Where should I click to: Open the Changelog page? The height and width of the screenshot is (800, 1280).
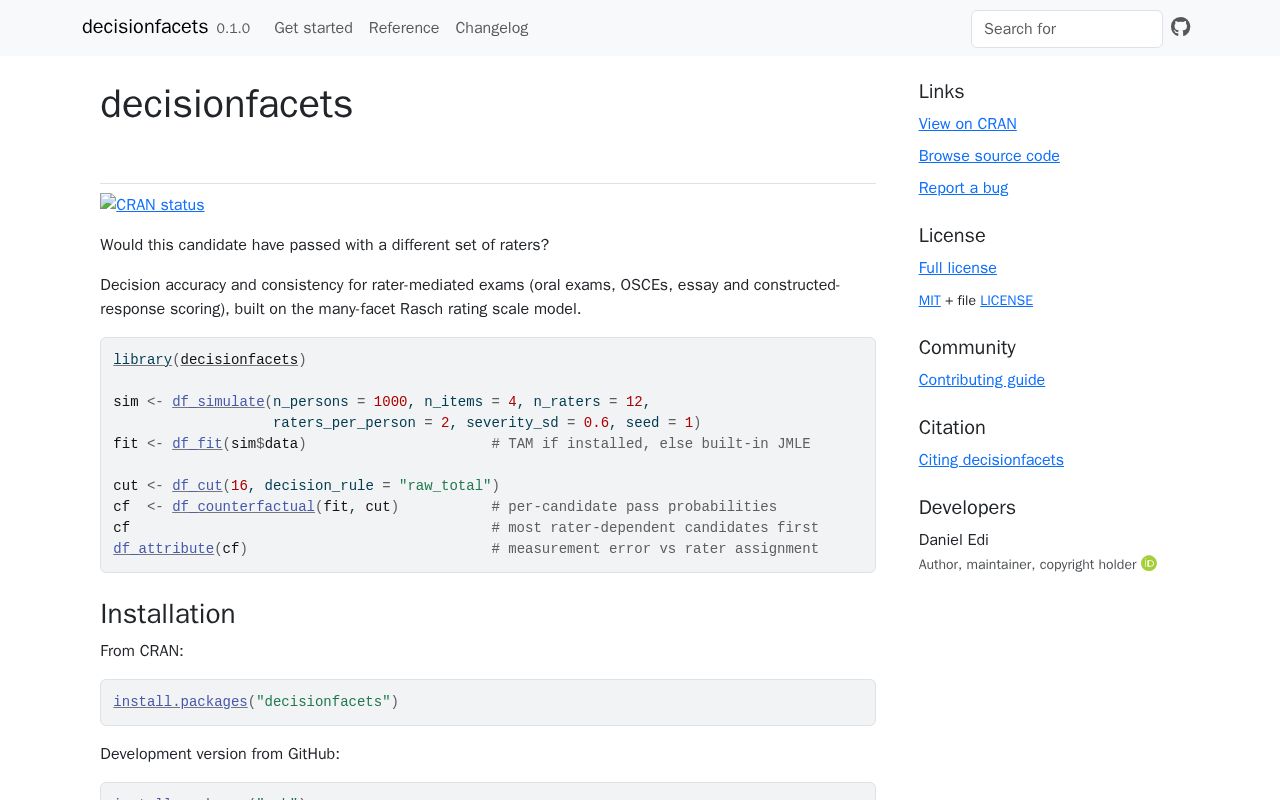point(492,28)
